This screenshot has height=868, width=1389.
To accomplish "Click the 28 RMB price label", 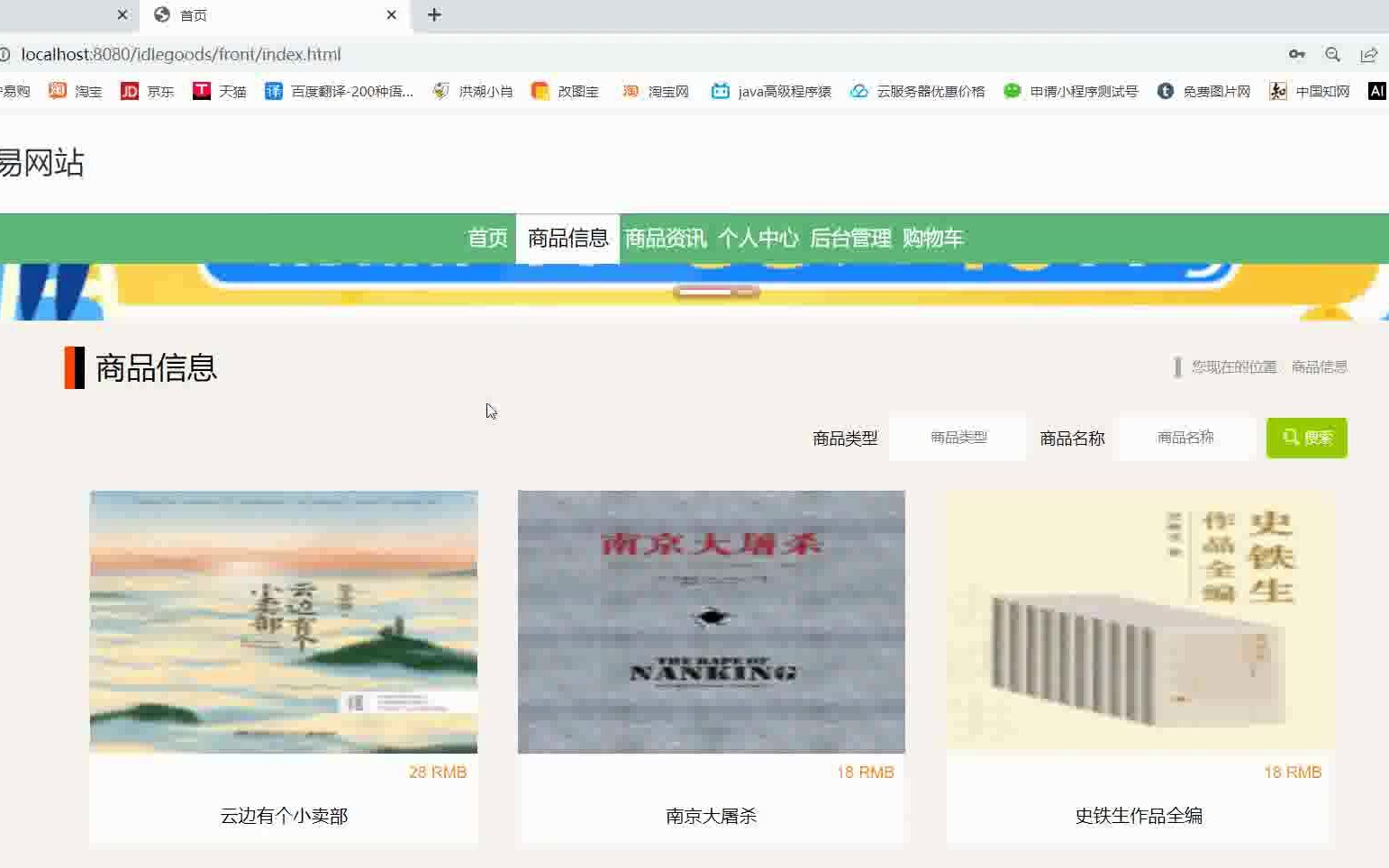I will (x=438, y=773).
